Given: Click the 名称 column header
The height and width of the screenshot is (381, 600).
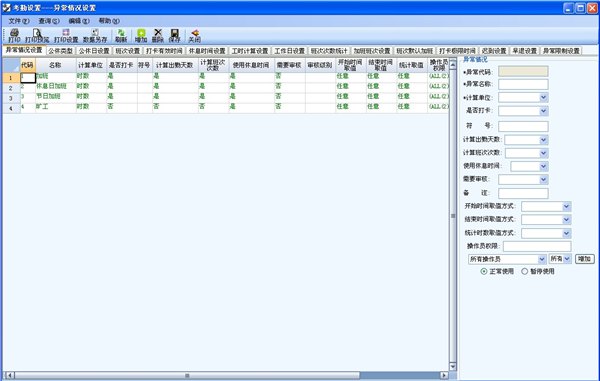Looking at the screenshot, I should coord(55,65).
